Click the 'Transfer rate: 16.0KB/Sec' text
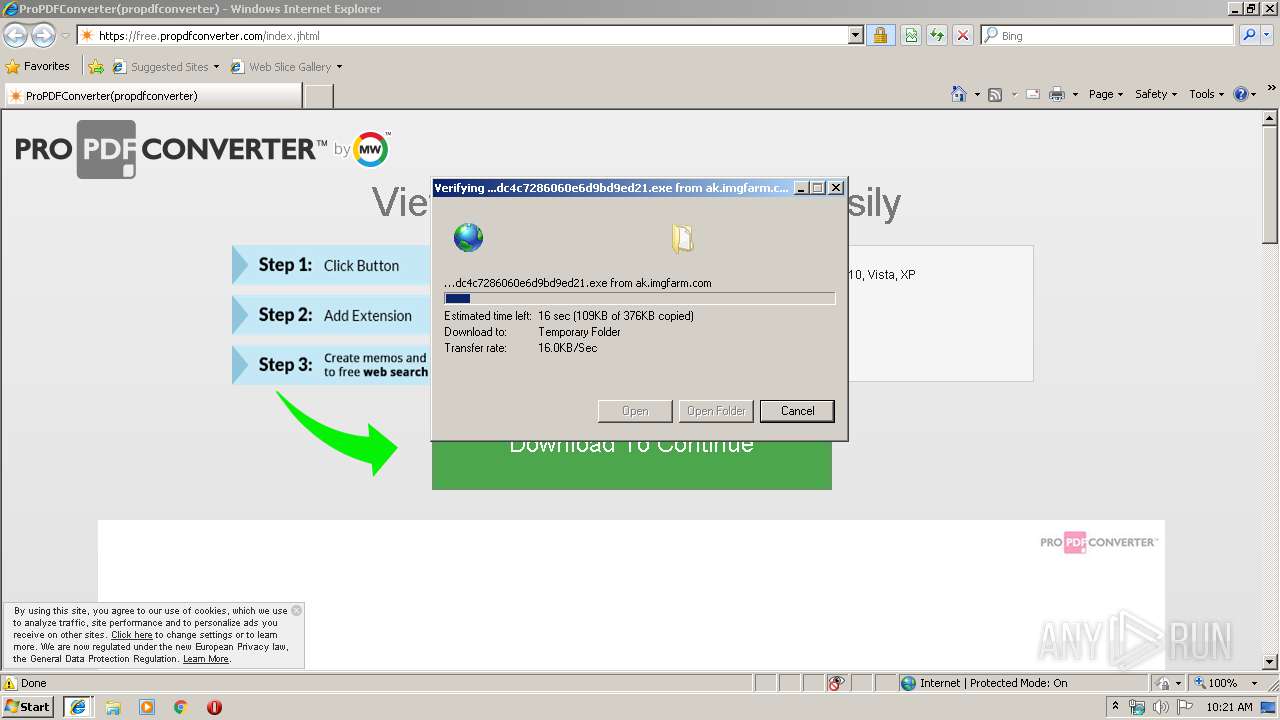Image resolution: width=1280 pixels, height=720 pixels. [x=521, y=348]
